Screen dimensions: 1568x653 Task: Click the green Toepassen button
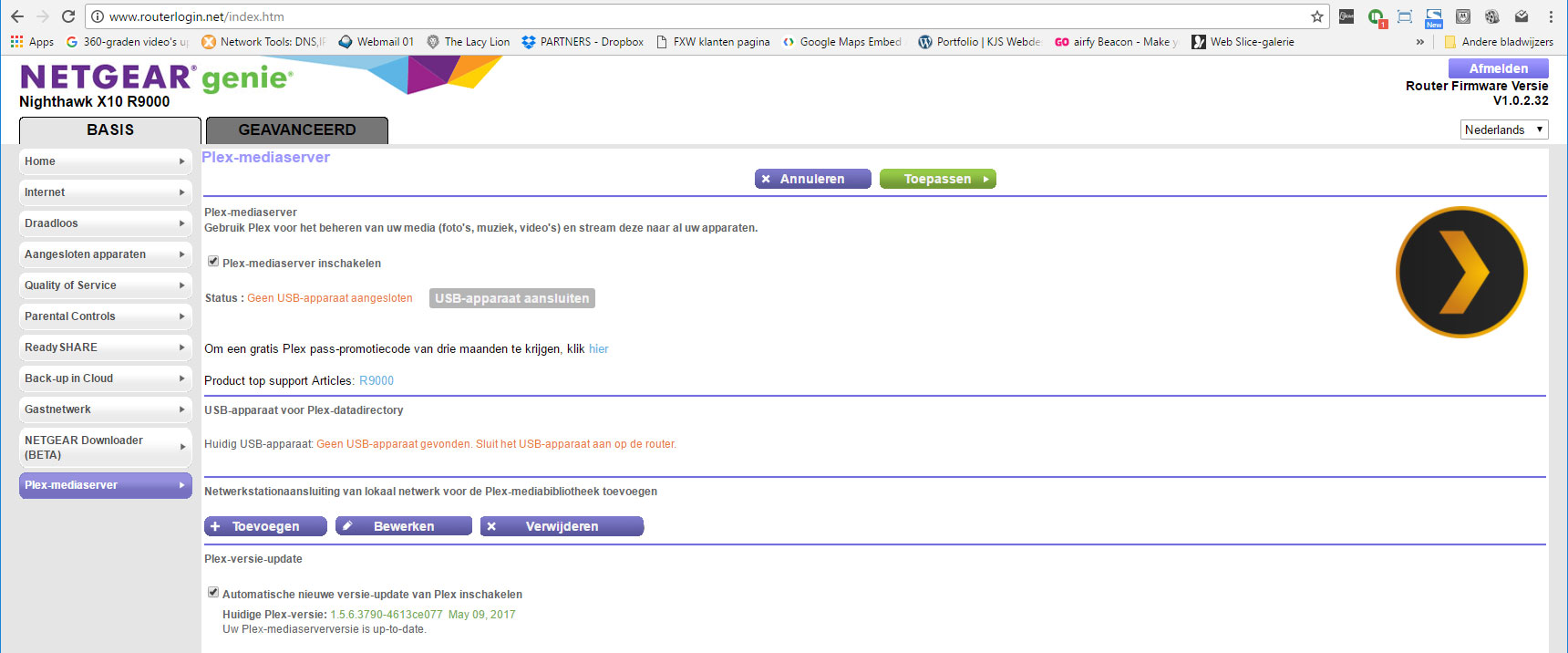coord(938,179)
